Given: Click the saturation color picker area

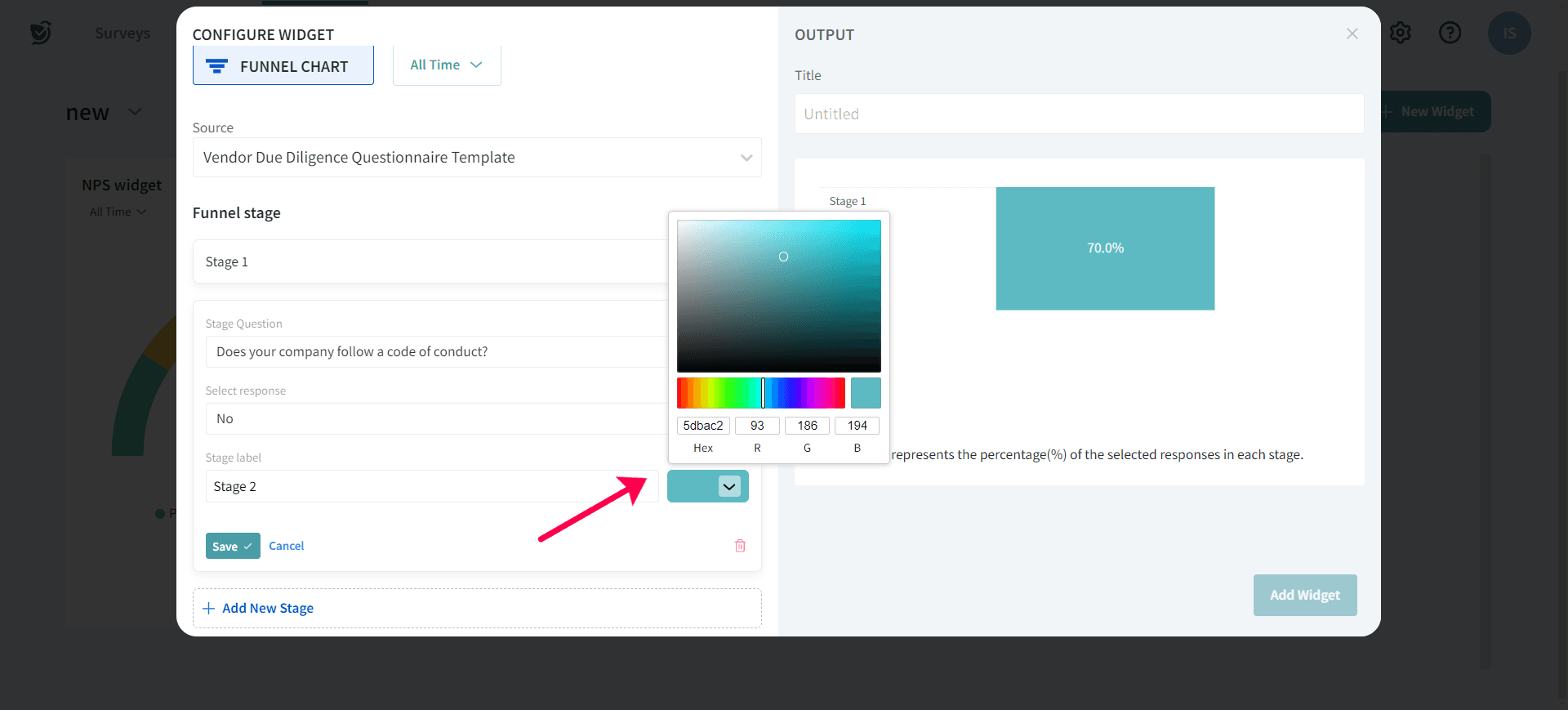Looking at the screenshot, I should [x=778, y=296].
